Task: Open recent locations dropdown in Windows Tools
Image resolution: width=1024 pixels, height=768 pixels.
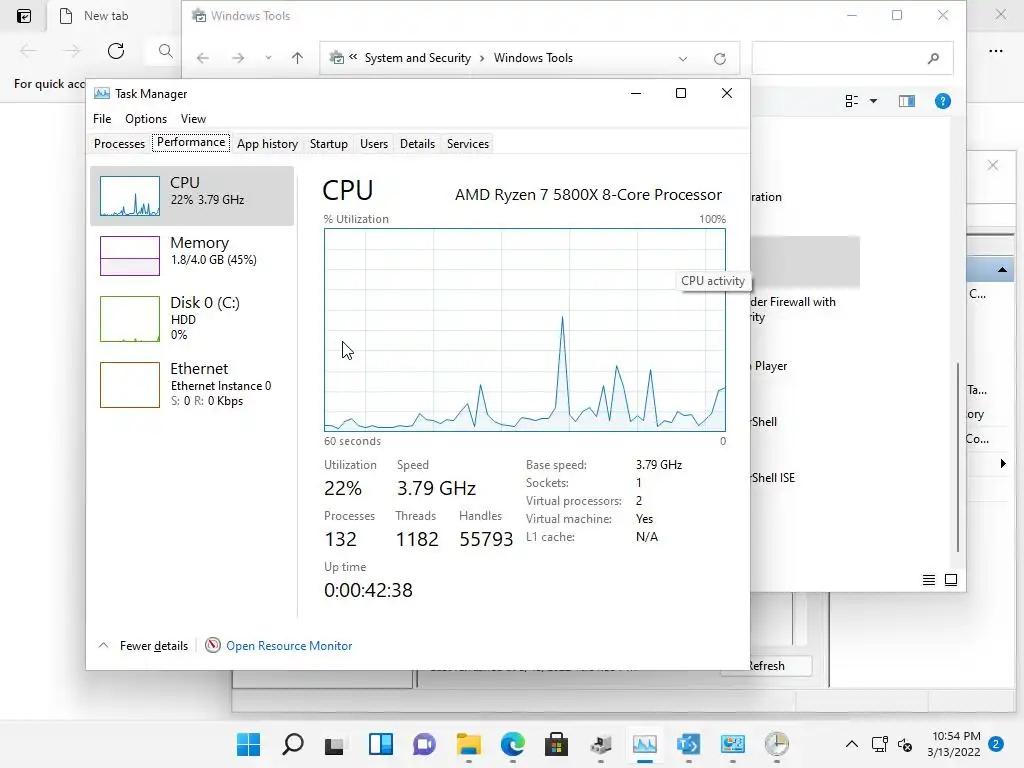Action: (268, 58)
